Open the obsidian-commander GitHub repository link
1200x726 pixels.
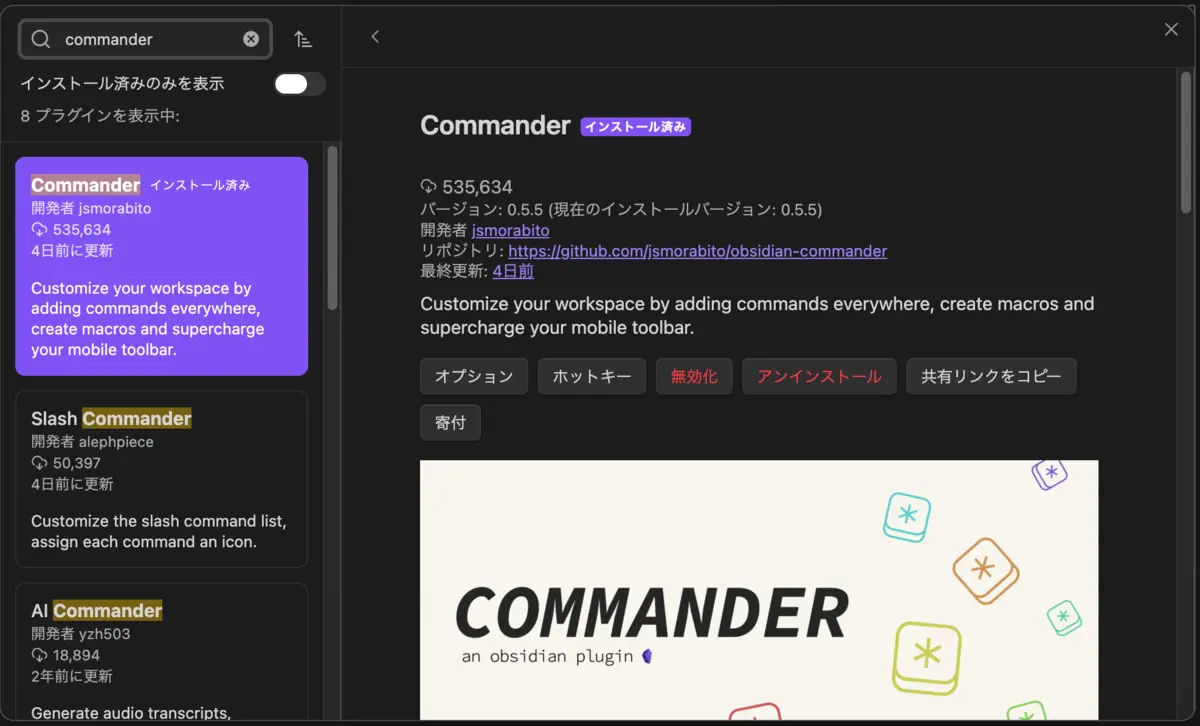pos(697,251)
